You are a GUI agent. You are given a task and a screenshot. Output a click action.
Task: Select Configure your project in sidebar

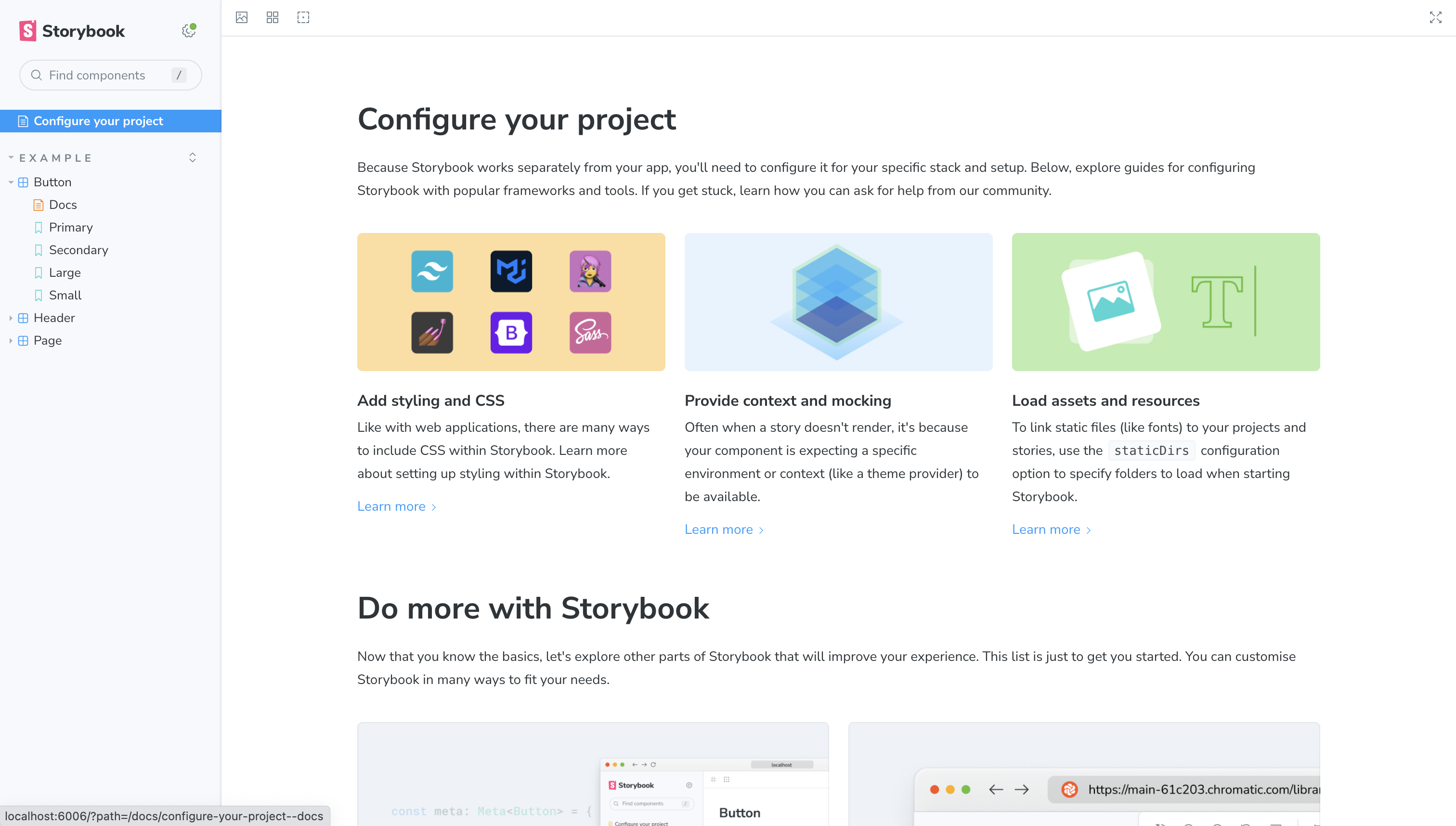coord(111,121)
